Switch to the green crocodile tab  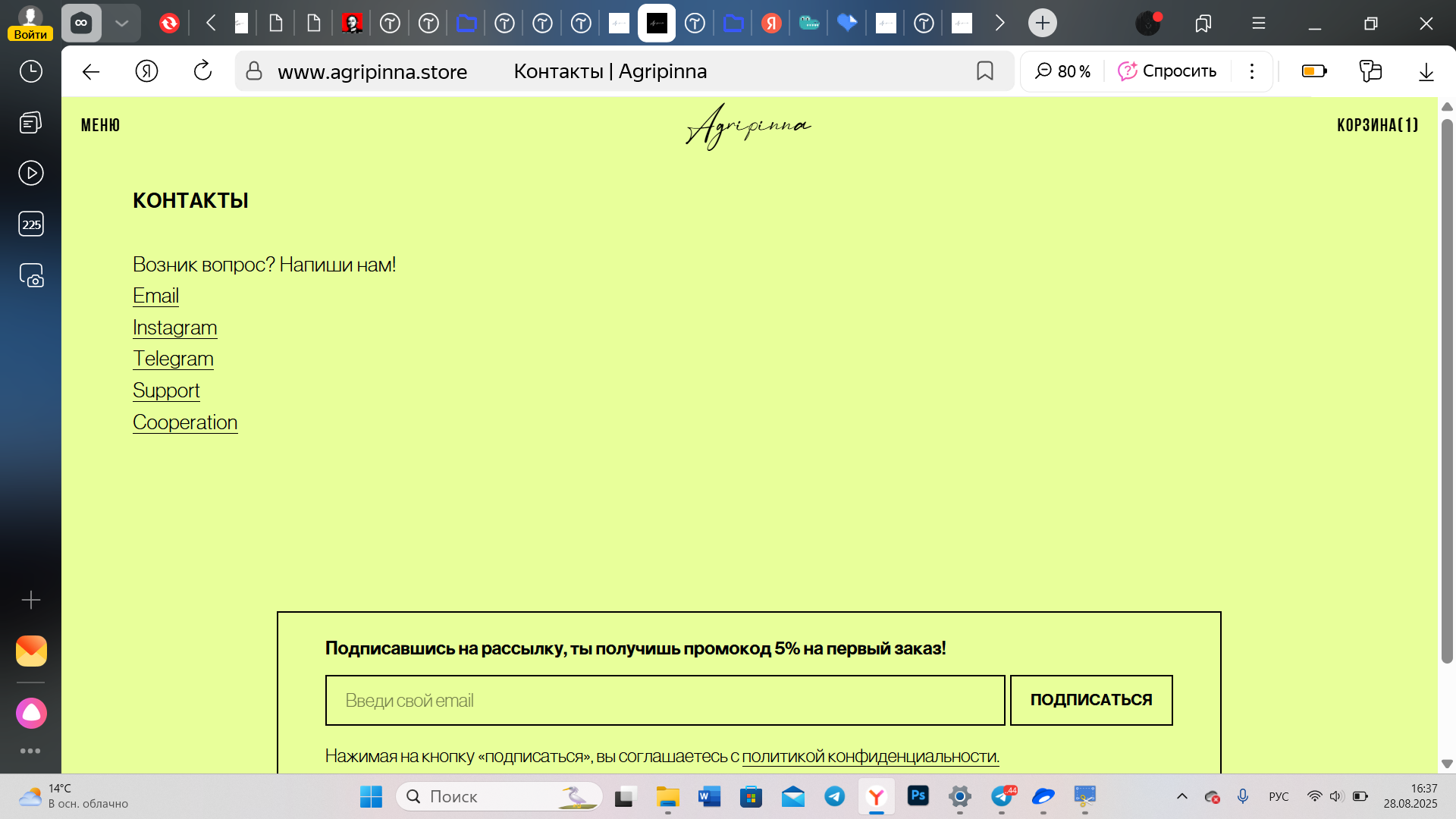coord(809,23)
